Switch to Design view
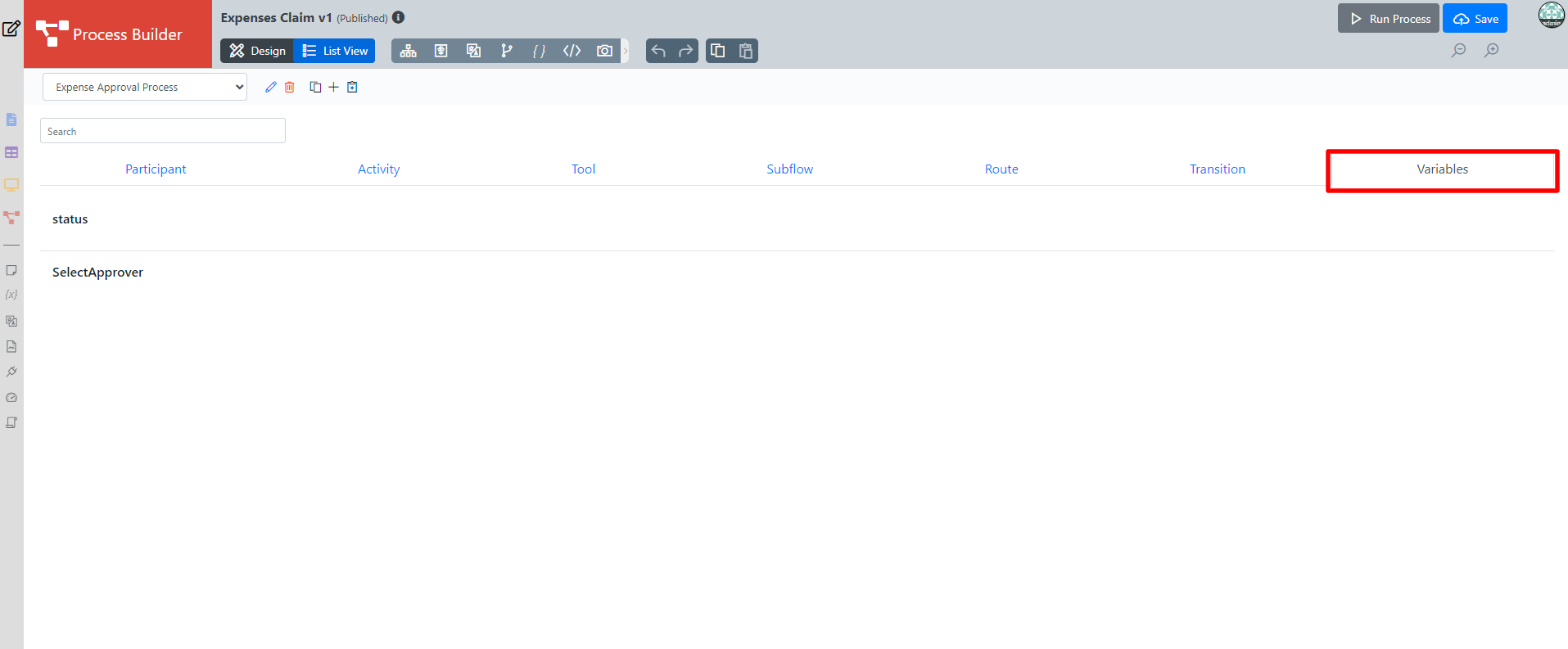1568x649 pixels. [257, 51]
